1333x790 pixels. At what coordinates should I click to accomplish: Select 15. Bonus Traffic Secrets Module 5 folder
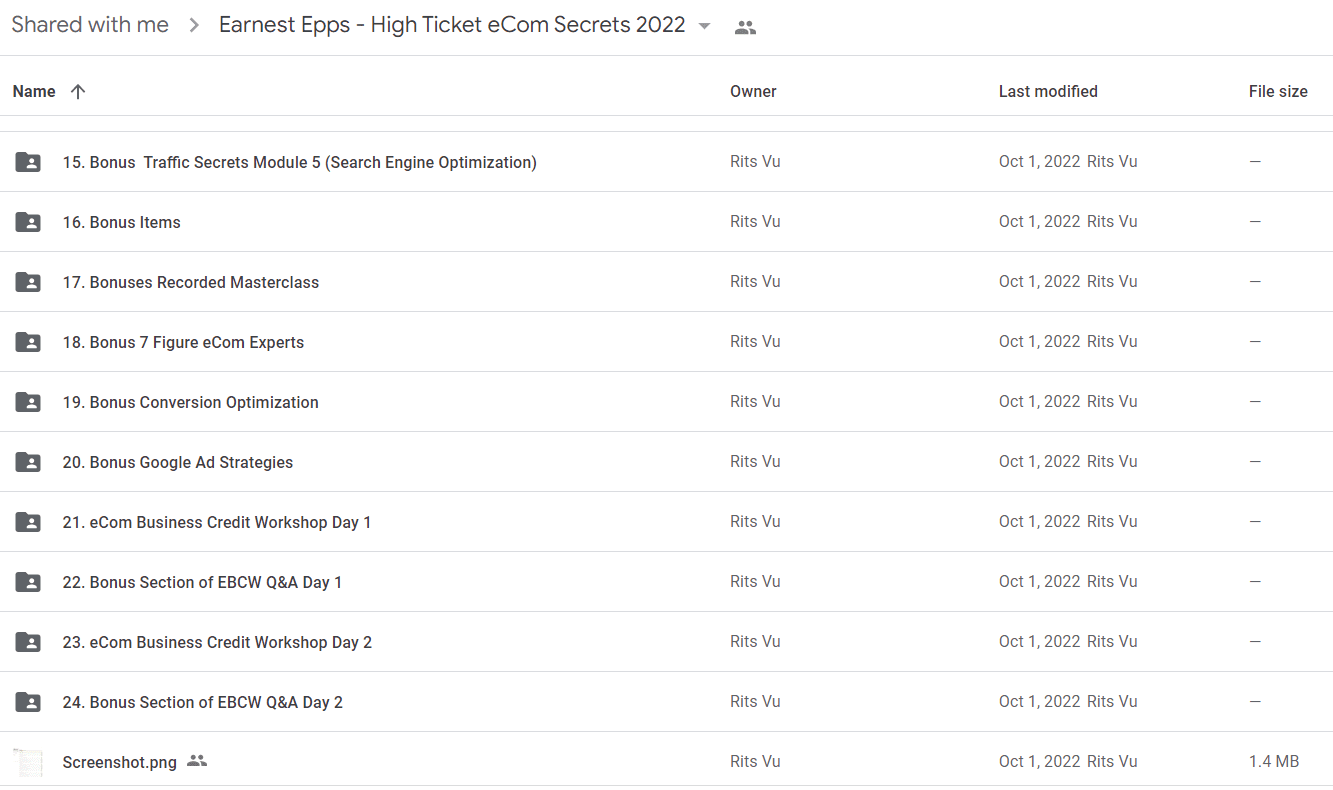[x=666, y=162]
